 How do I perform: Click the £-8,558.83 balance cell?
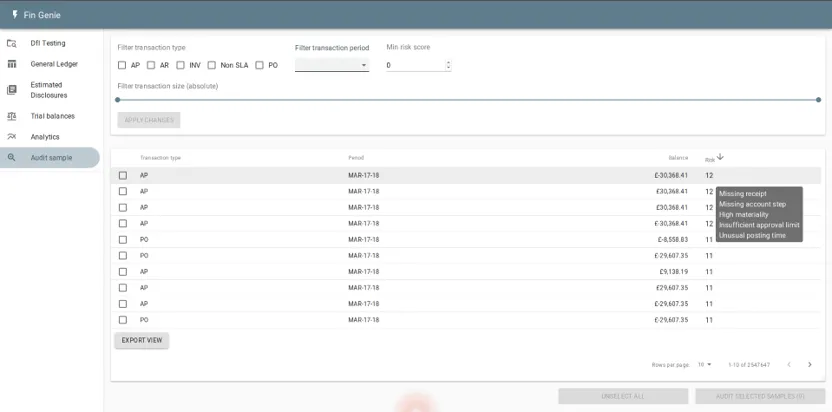click(672, 239)
